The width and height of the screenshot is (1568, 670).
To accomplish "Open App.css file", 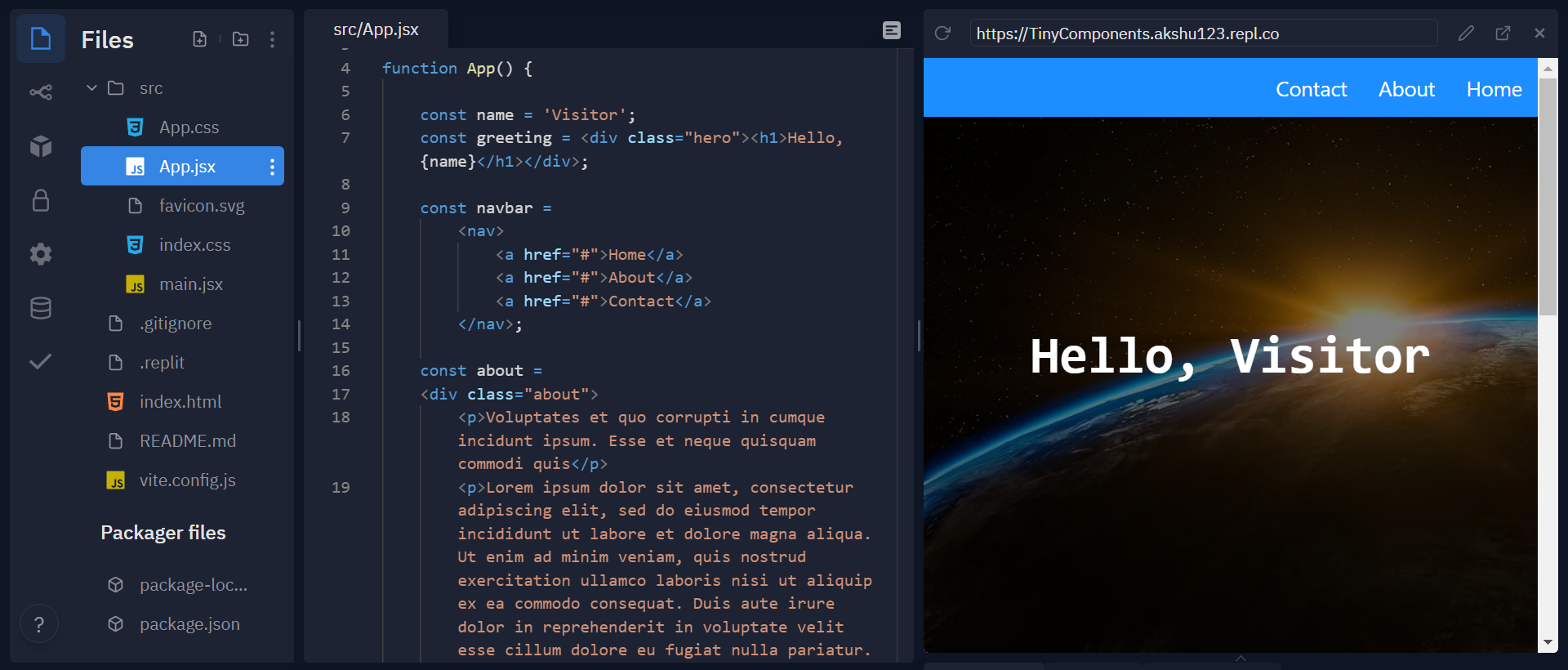I will coord(182,127).
